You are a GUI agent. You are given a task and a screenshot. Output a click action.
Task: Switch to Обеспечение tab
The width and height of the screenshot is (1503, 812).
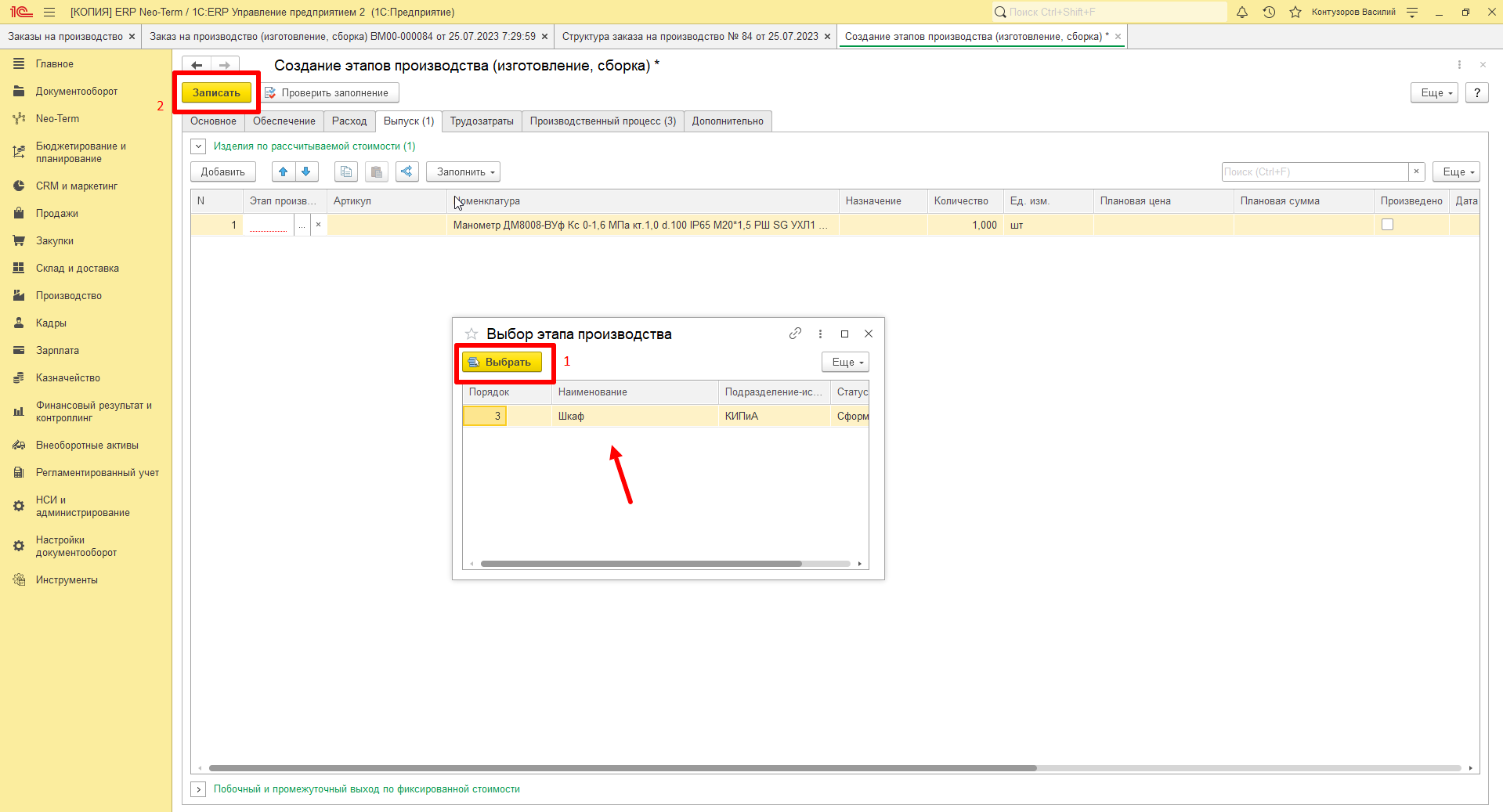pos(284,121)
